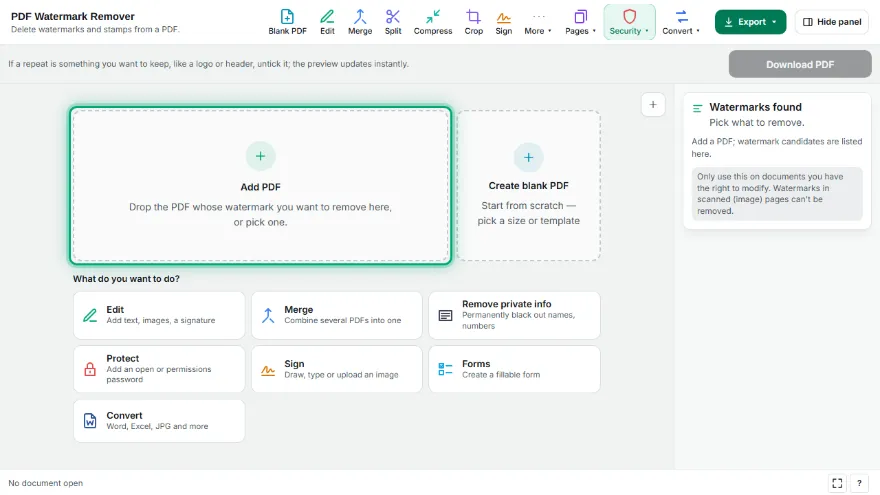
Task: Click the redact icon on Remove private info
Action: (x=446, y=315)
